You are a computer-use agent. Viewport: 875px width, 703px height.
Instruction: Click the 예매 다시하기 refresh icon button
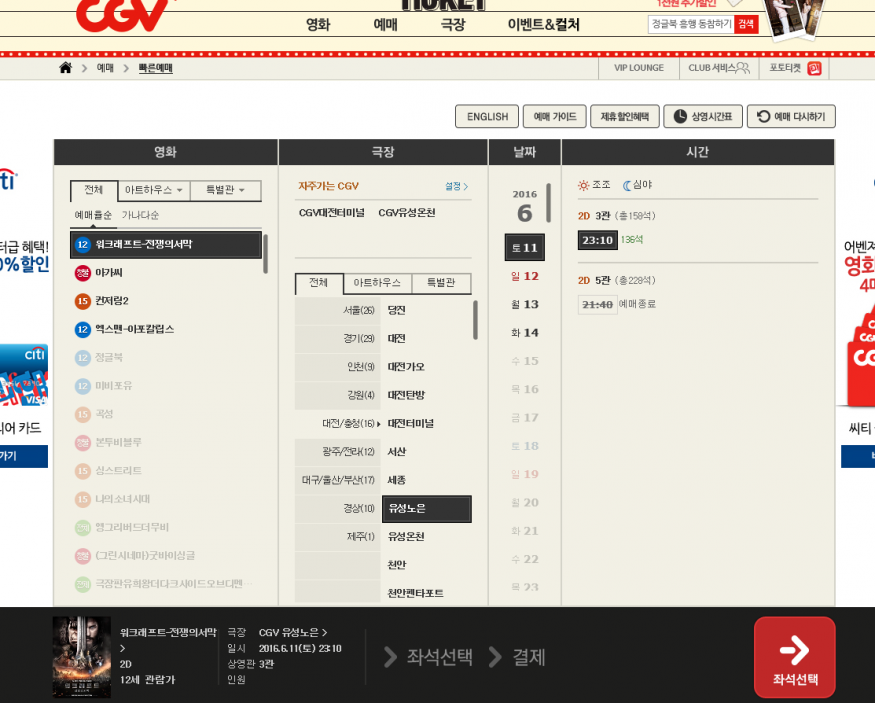pyautogui.click(x=790, y=117)
